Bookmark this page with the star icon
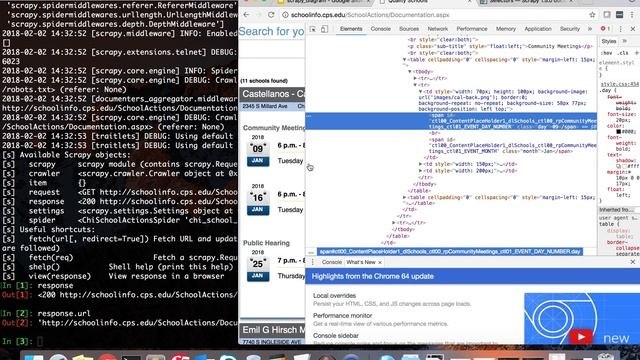This screenshot has width=640, height=360. pos(592,15)
